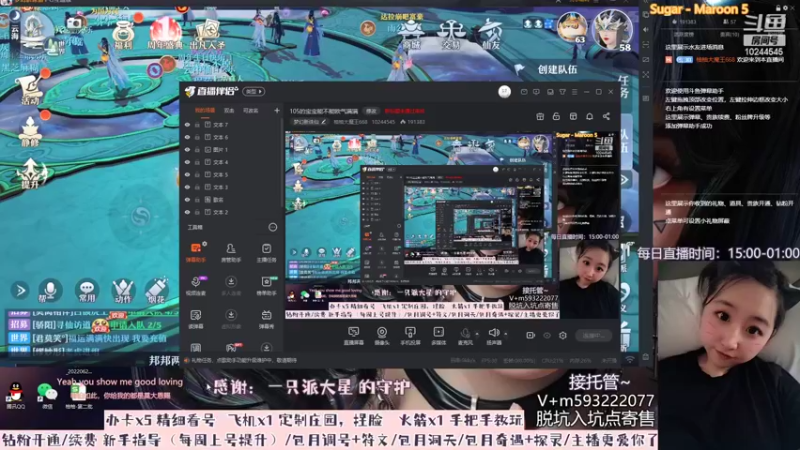
Task: Add a new scene with the plus button
Action: [277, 110]
